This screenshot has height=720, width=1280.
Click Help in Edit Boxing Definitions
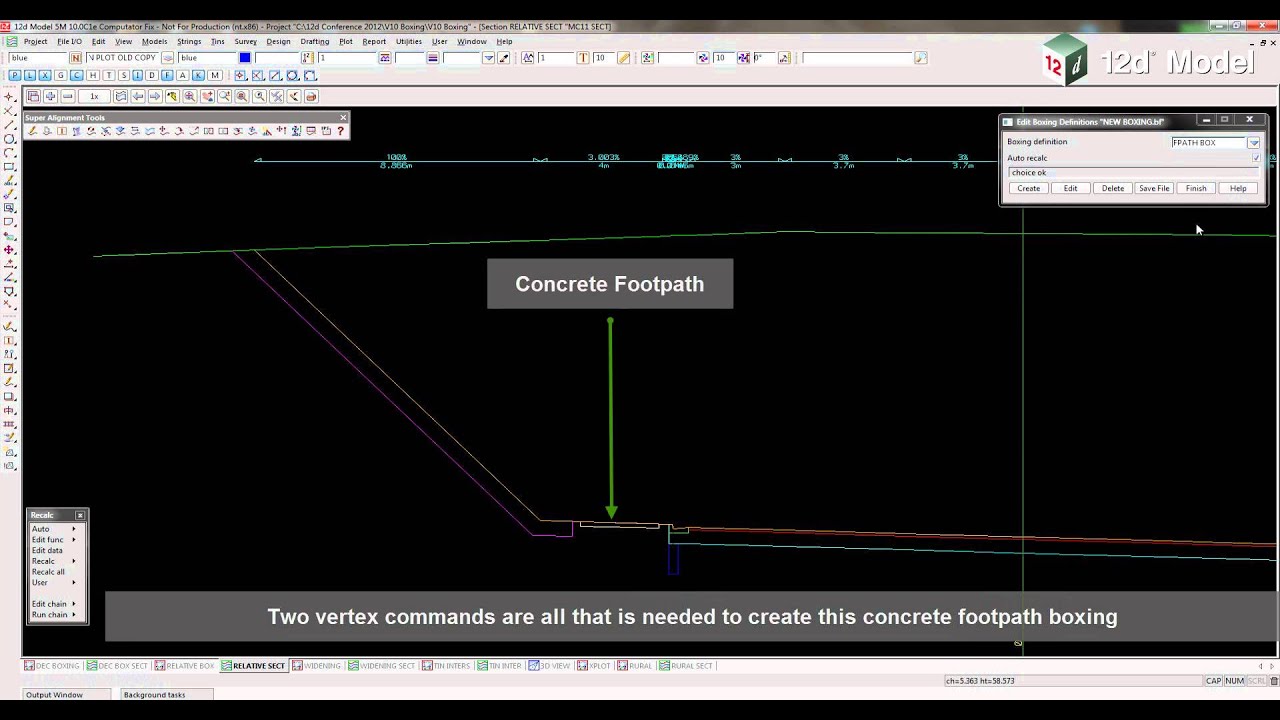[x=1238, y=188]
